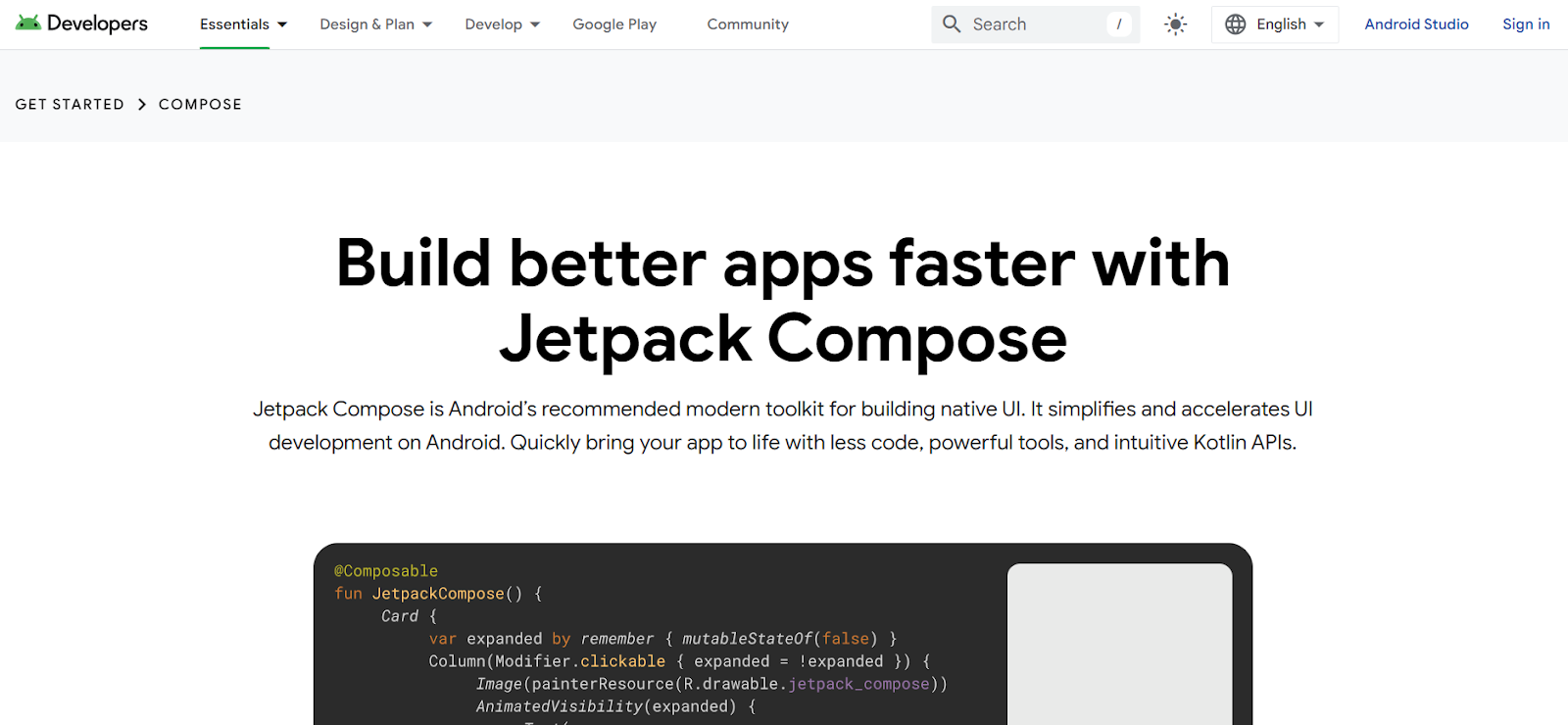Open the English language dropdown

1275,24
